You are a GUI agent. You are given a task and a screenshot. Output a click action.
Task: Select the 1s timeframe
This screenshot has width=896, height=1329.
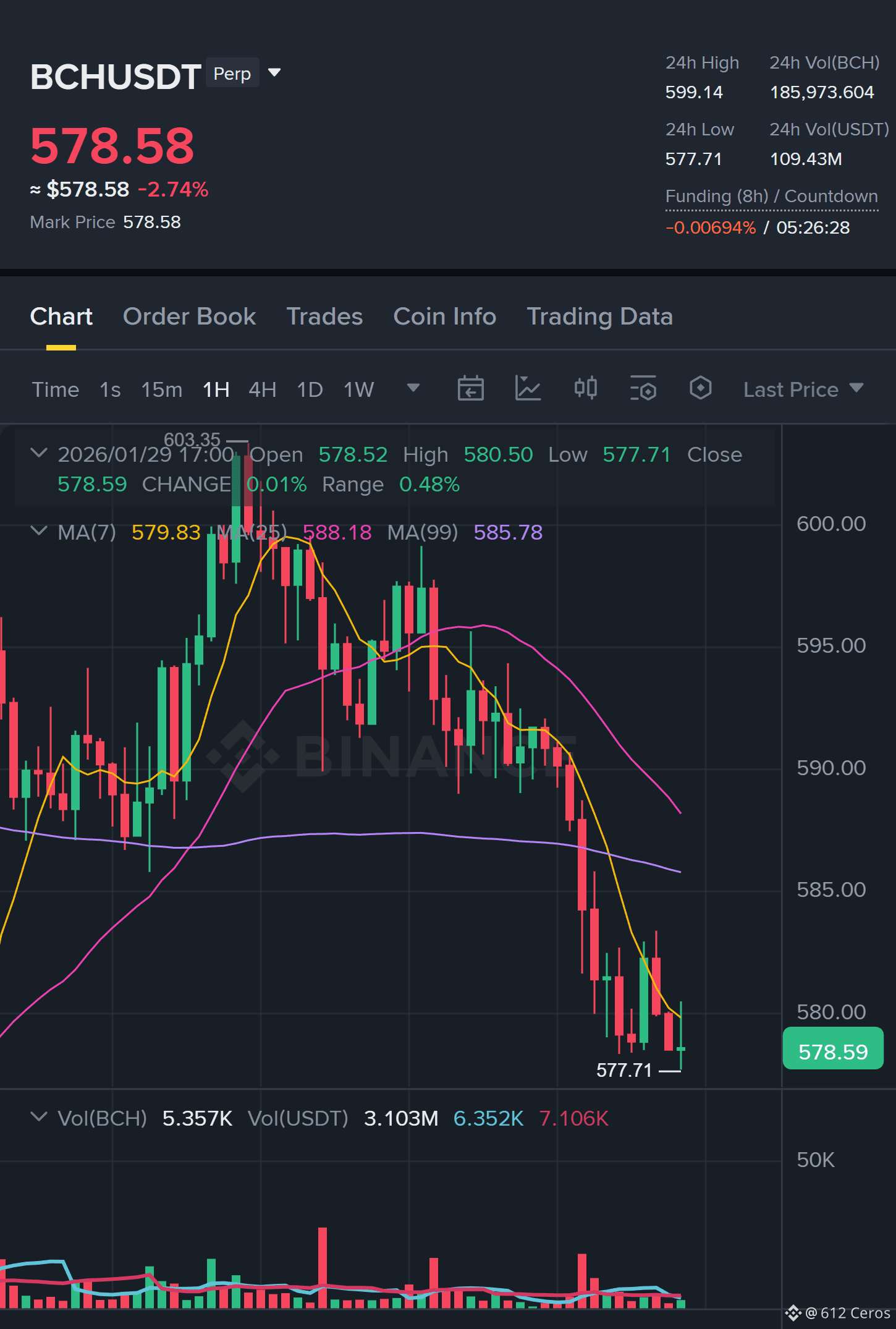tap(110, 389)
